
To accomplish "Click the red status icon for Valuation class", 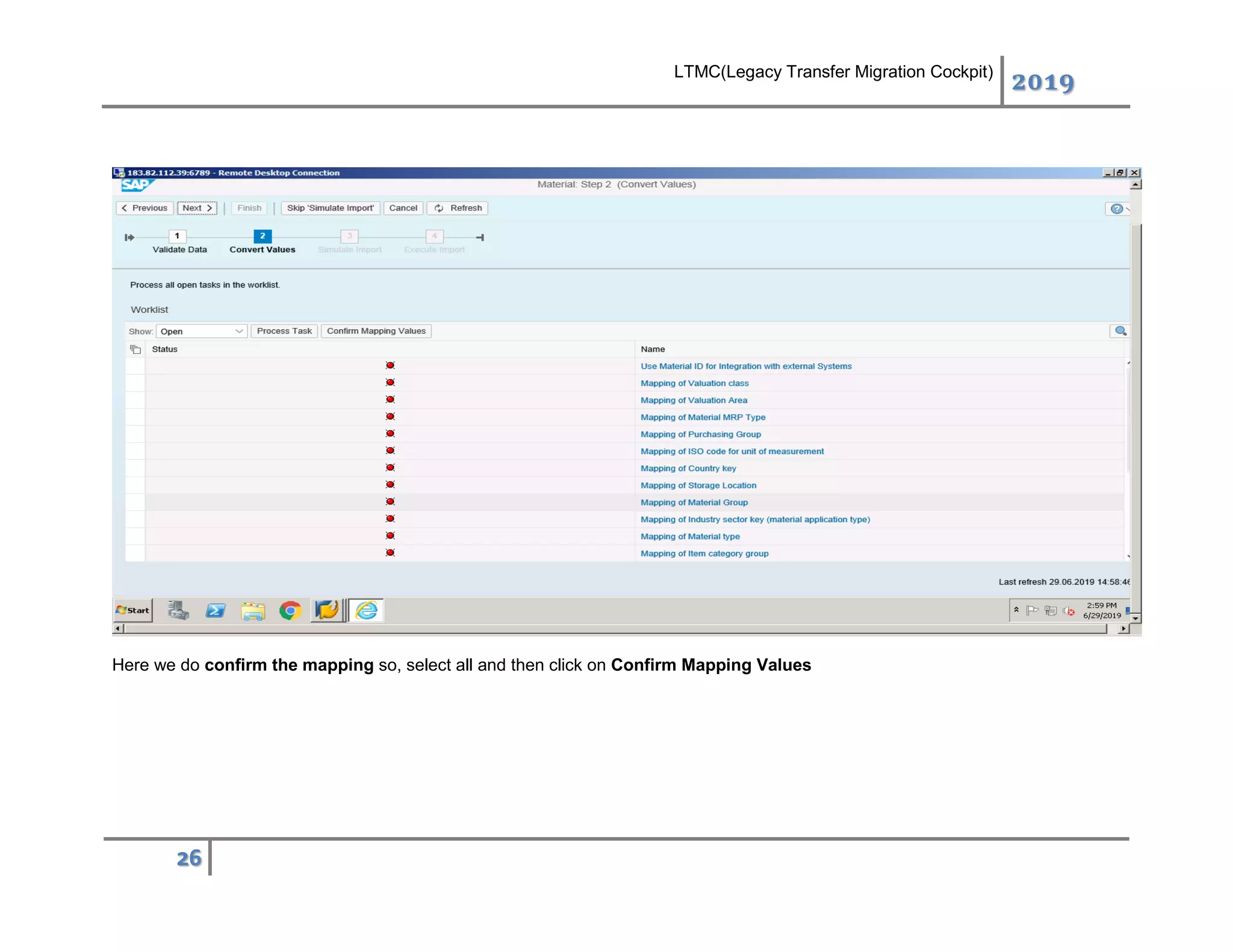I will pos(390,383).
